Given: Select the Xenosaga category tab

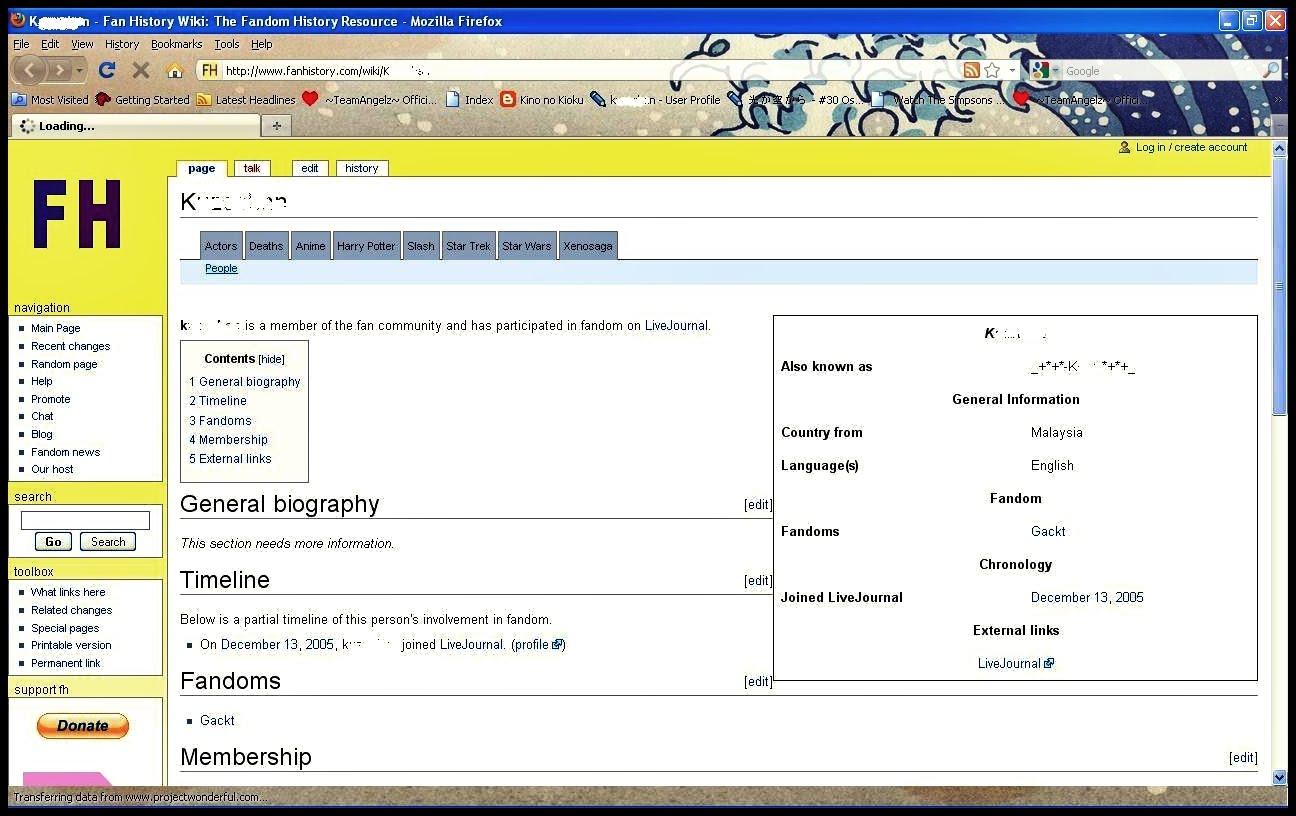Looking at the screenshot, I should (x=588, y=246).
